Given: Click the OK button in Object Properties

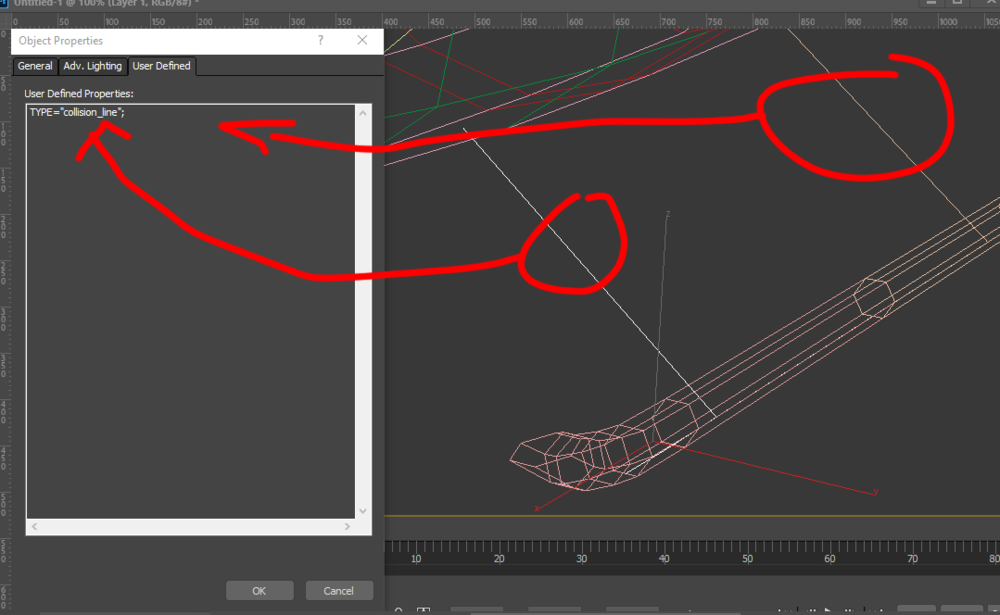Looking at the screenshot, I should tap(260, 591).
